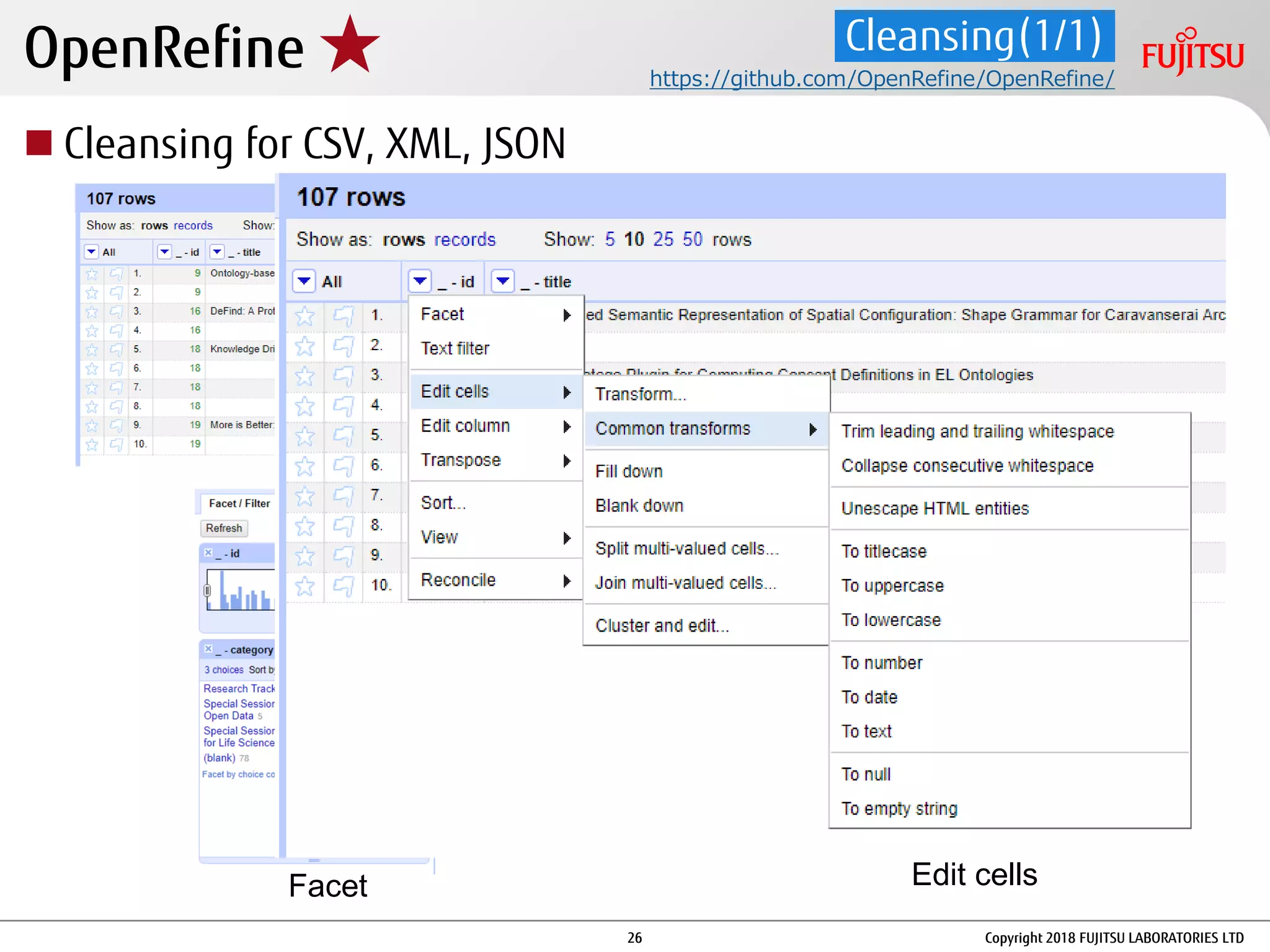The image size is (1270, 952).
Task: Flag row 6 in the large grid
Action: coord(343,466)
